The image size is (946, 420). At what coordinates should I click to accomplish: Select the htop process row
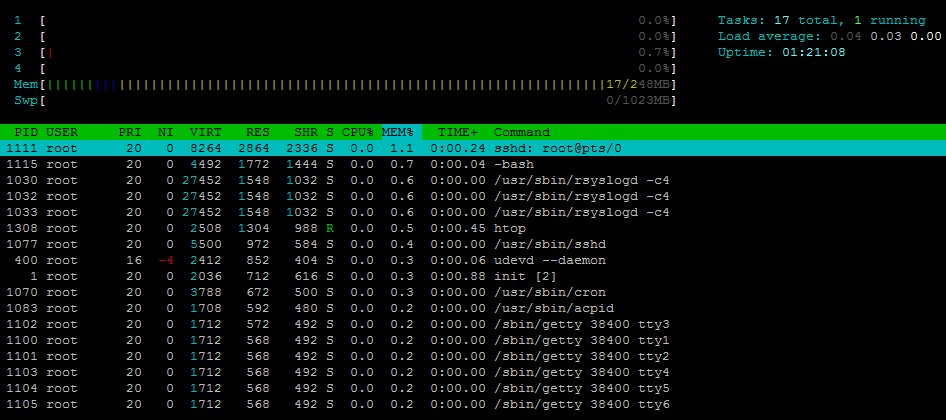coord(473,228)
